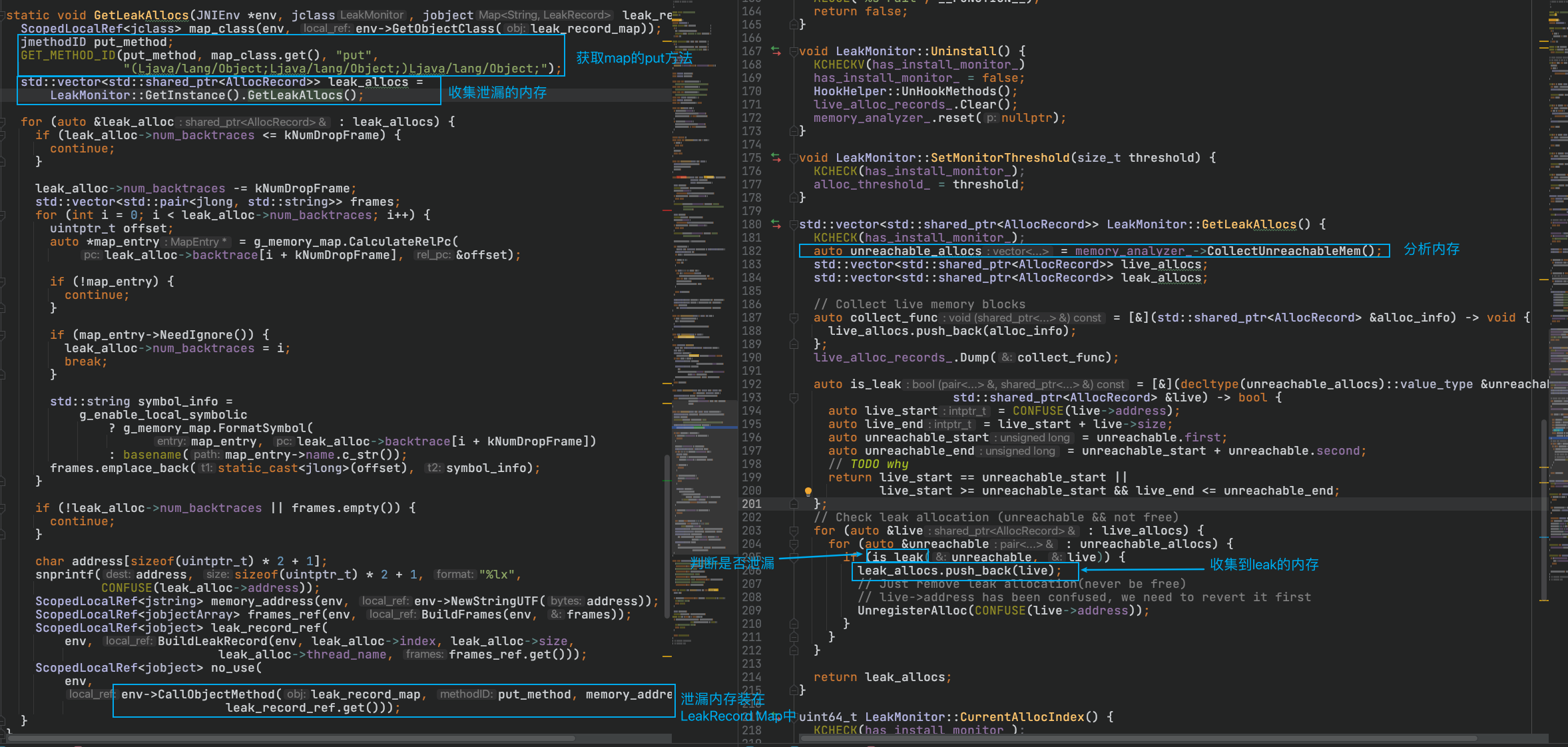Click the vertical scrollbar thumb of the right pane

pyautogui.click(x=1544, y=509)
